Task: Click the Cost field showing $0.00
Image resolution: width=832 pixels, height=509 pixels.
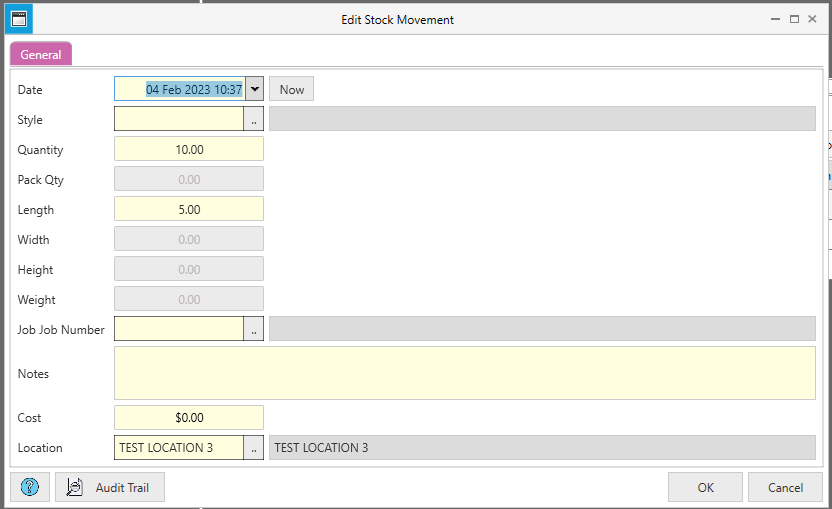Action: [189, 418]
